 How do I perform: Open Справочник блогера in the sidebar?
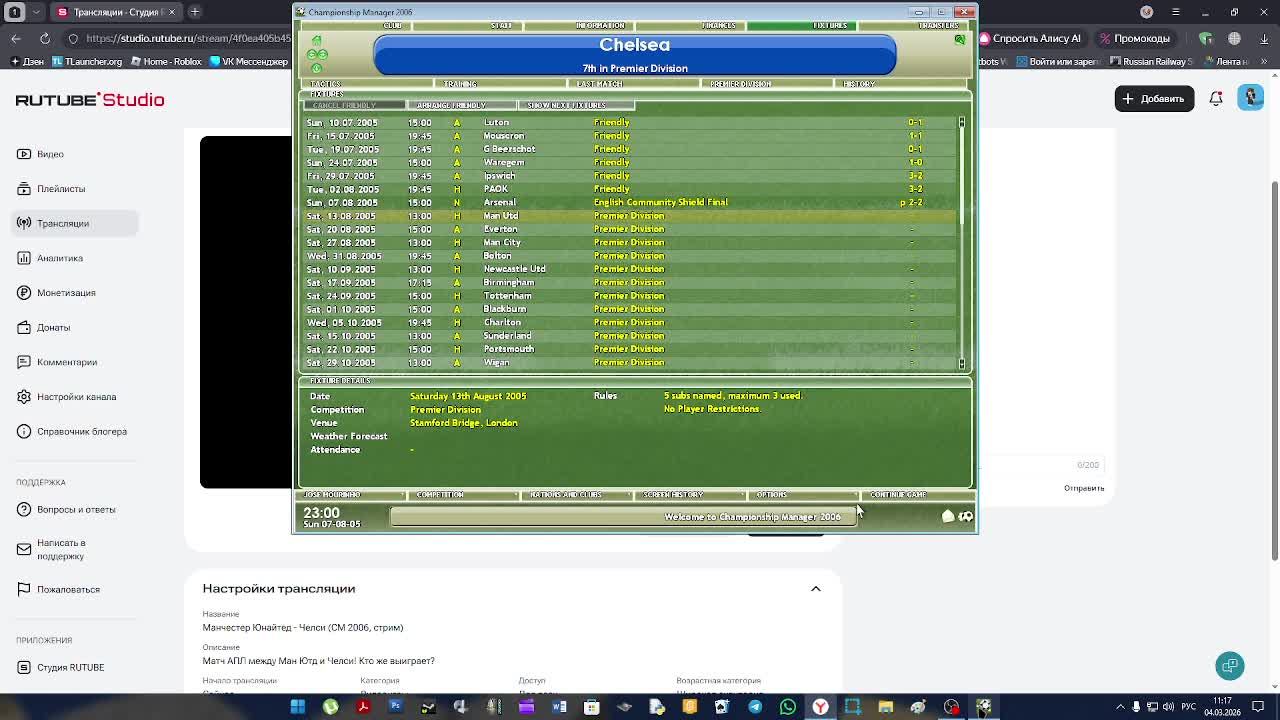82,431
